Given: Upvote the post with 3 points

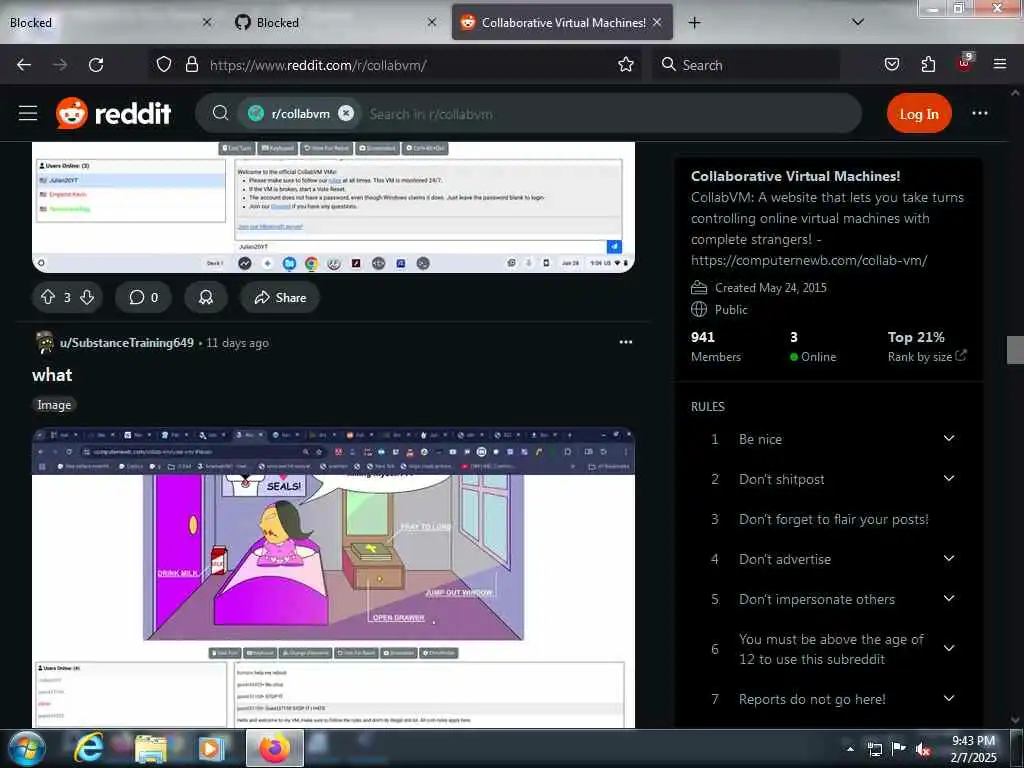Looking at the screenshot, I should [48, 298].
